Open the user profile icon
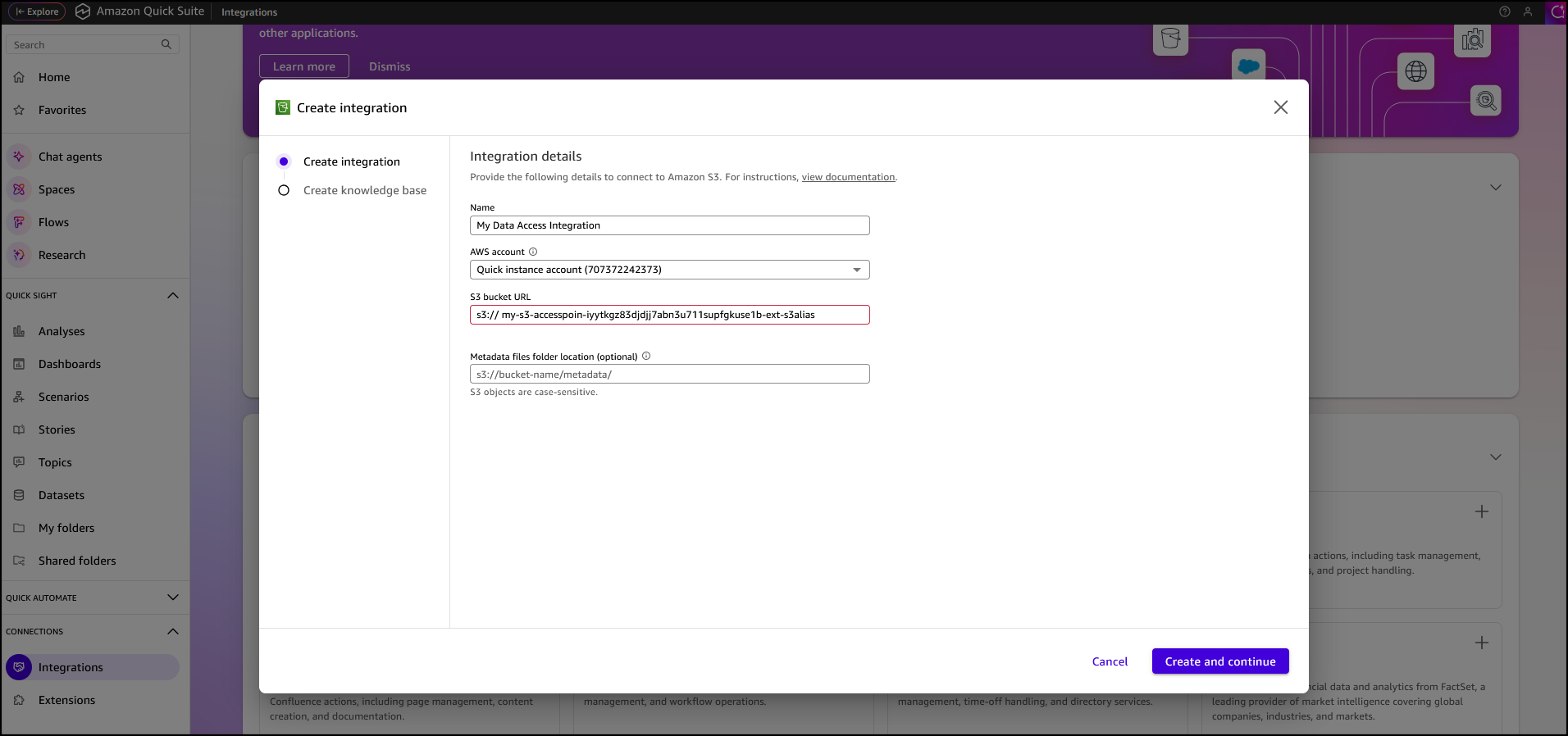1568x736 pixels. pos(1528,11)
